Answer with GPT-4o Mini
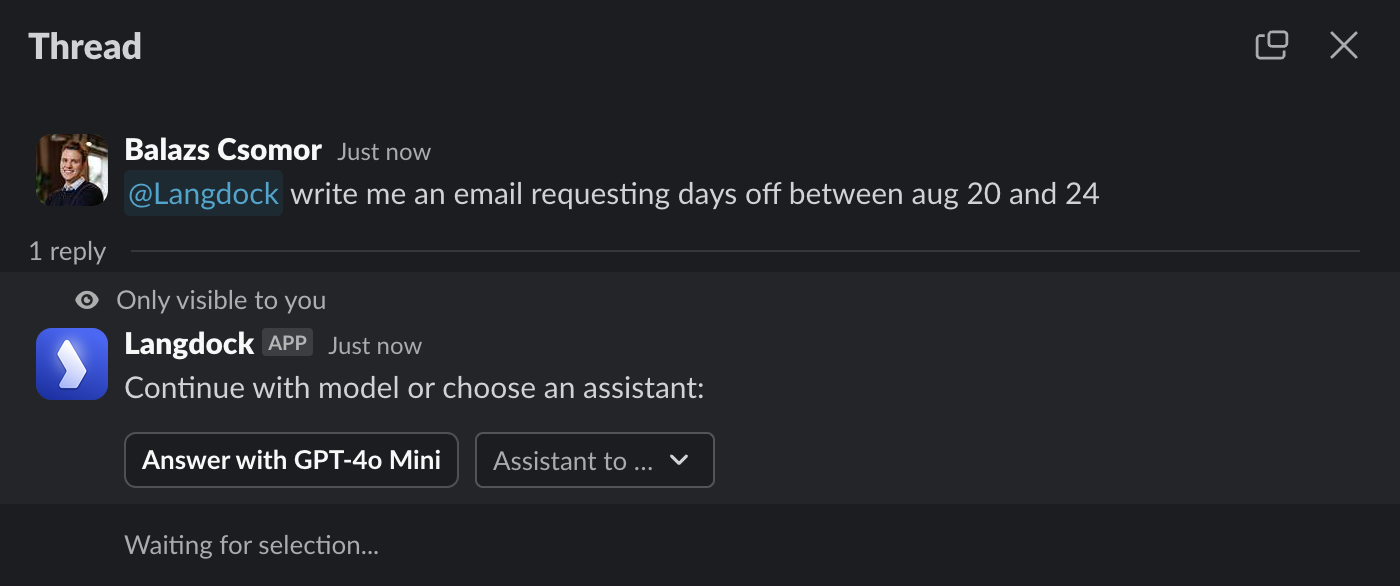The width and height of the screenshot is (1400, 586). pos(291,460)
